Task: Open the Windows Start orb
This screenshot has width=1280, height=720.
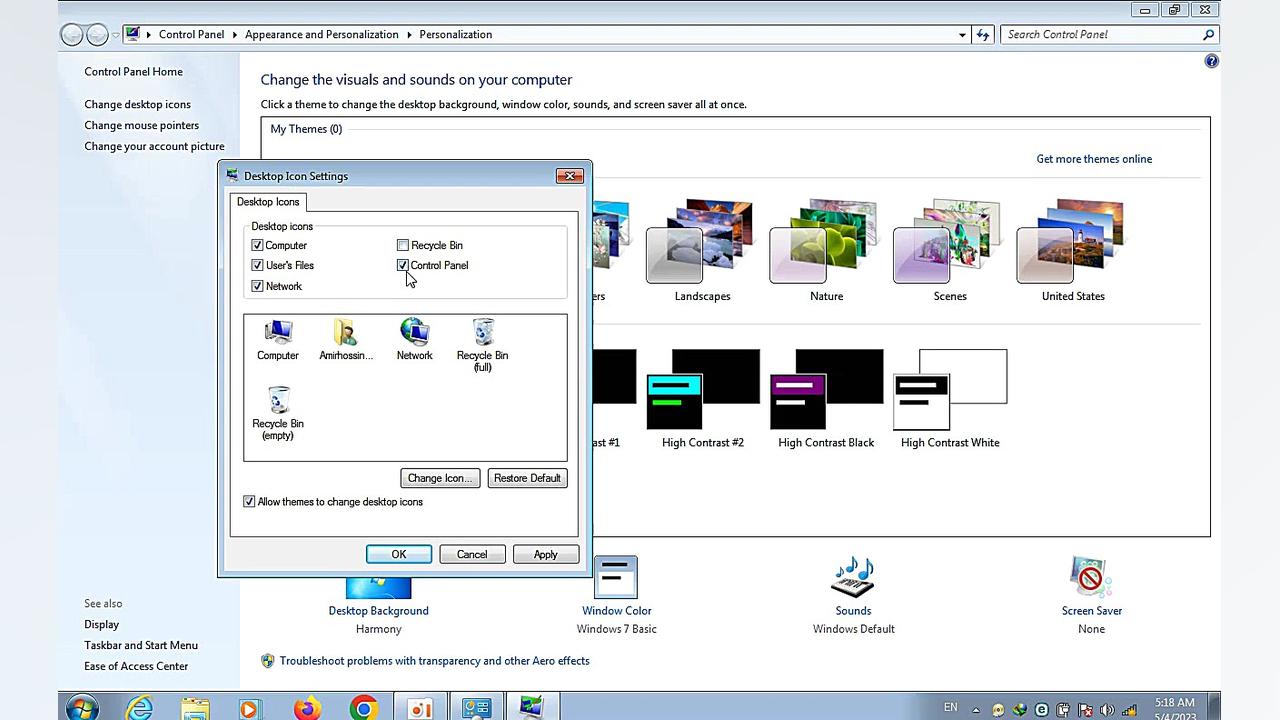Action: (x=82, y=708)
